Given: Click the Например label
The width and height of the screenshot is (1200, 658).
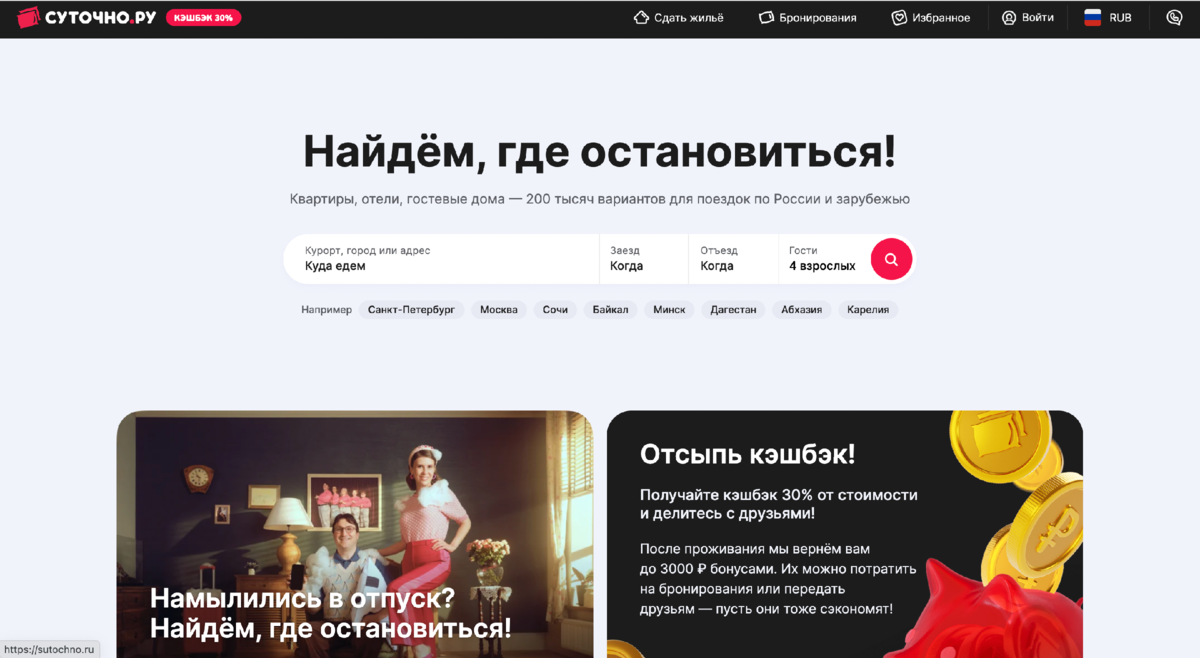Looking at the screenshot, I should [326, 310].
